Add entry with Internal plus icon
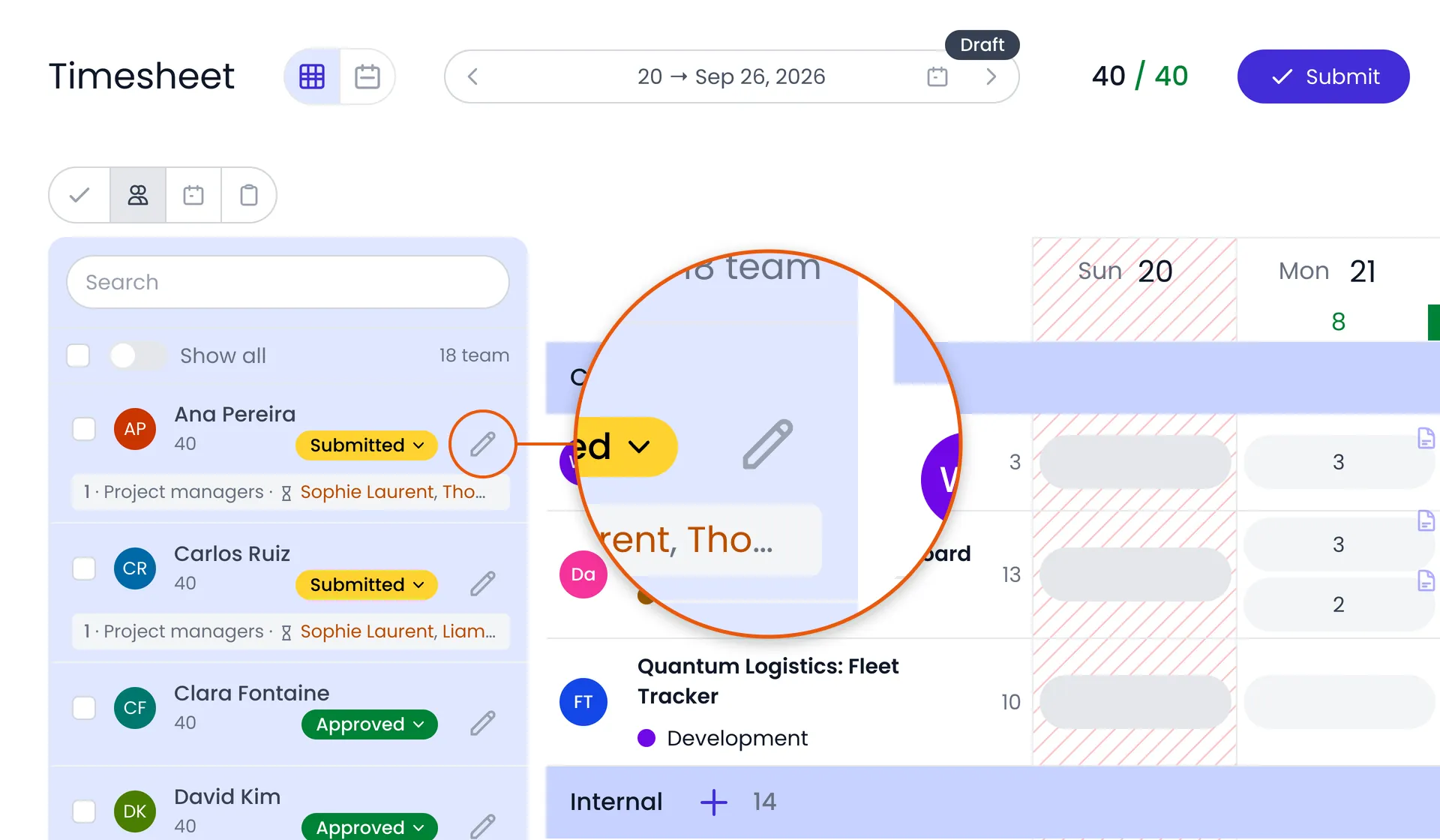Screen dimensions: 1440x840 click(x=713, y=802)
